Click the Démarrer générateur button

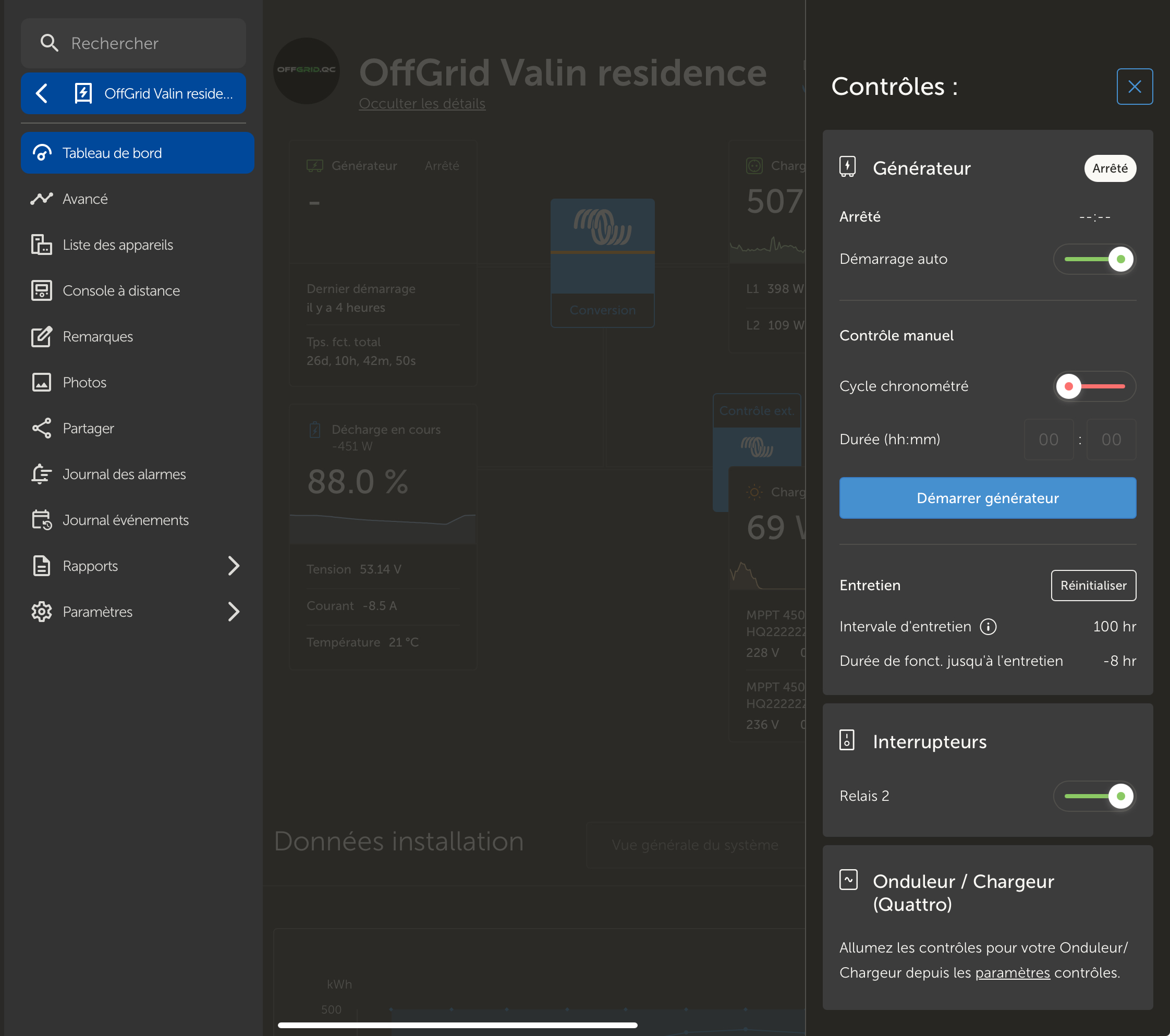coord(986,497)
